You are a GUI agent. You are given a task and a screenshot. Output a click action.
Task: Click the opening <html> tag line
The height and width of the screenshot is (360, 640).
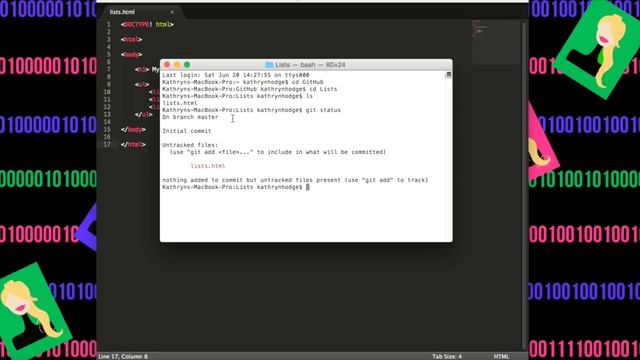pyautogui.click(x=131, y=40)
